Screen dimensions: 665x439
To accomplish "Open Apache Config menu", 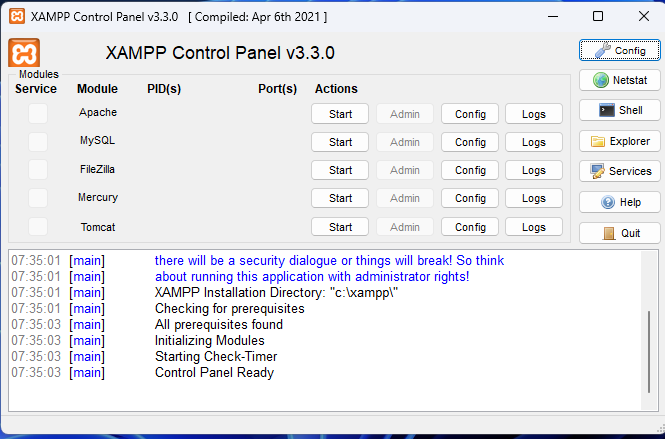I will click(470, 114).
